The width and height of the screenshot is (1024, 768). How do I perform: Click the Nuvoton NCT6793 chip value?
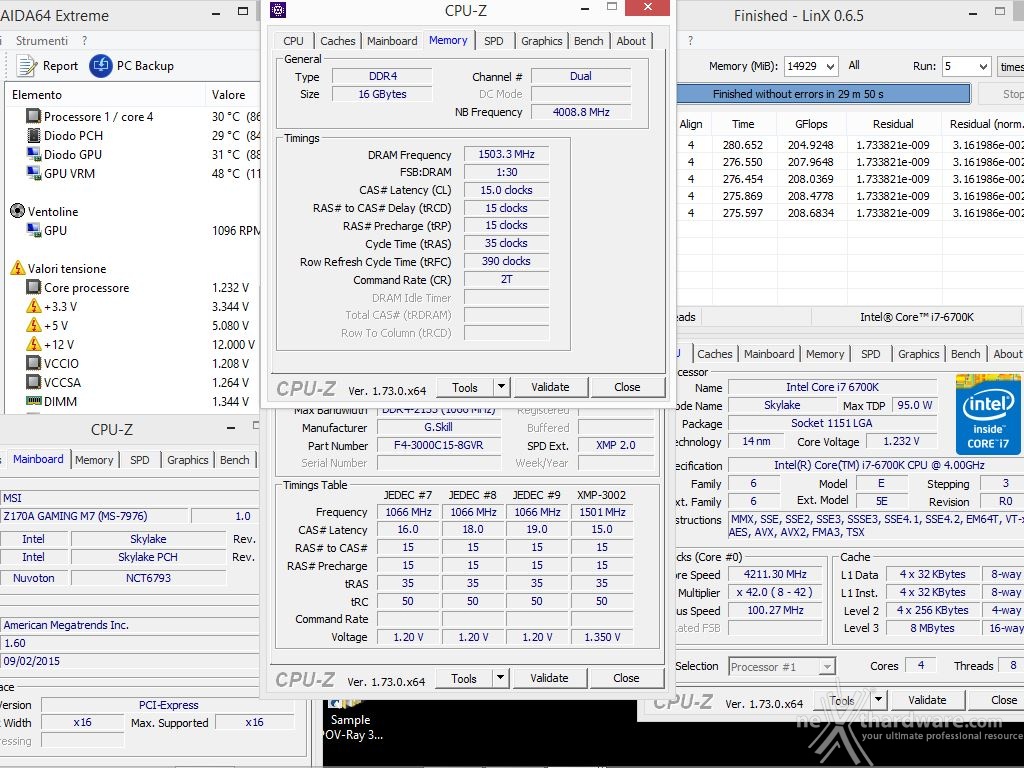pyautogui.click(x=148, y=578)
